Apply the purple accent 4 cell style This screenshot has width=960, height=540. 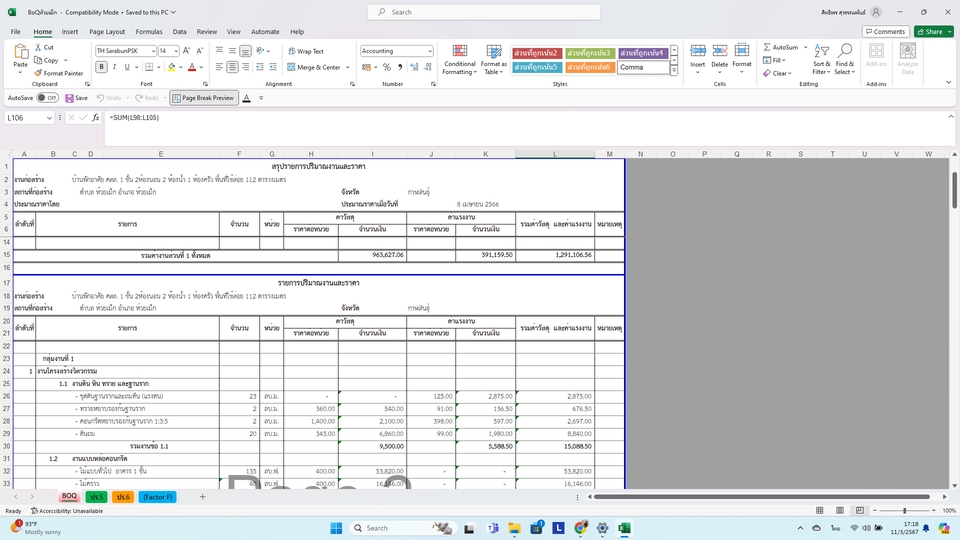[x=642, y=53]
